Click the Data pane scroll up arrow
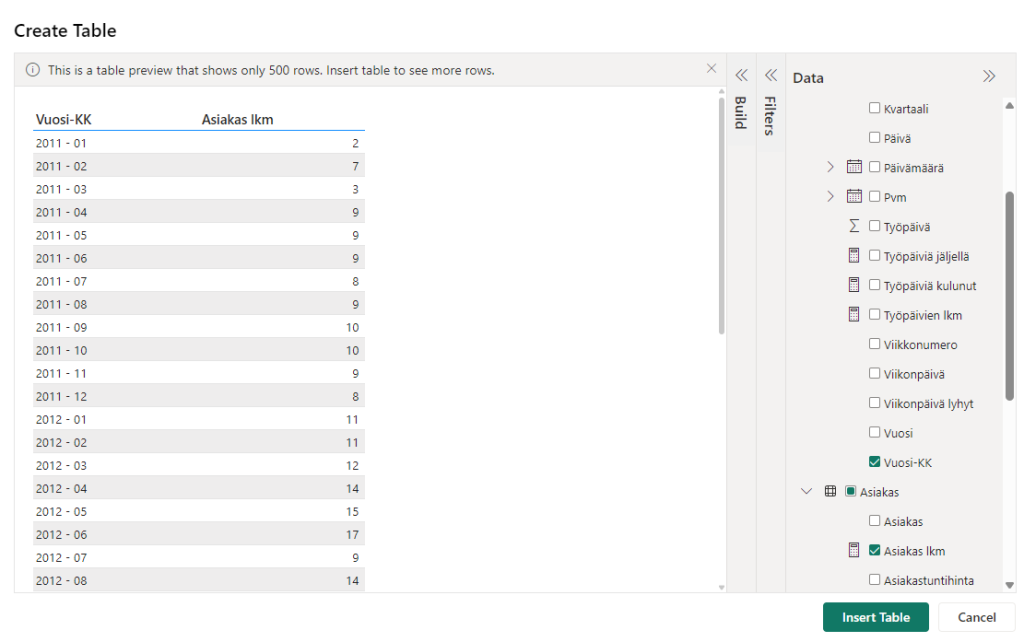 (x=1010, y=105)
